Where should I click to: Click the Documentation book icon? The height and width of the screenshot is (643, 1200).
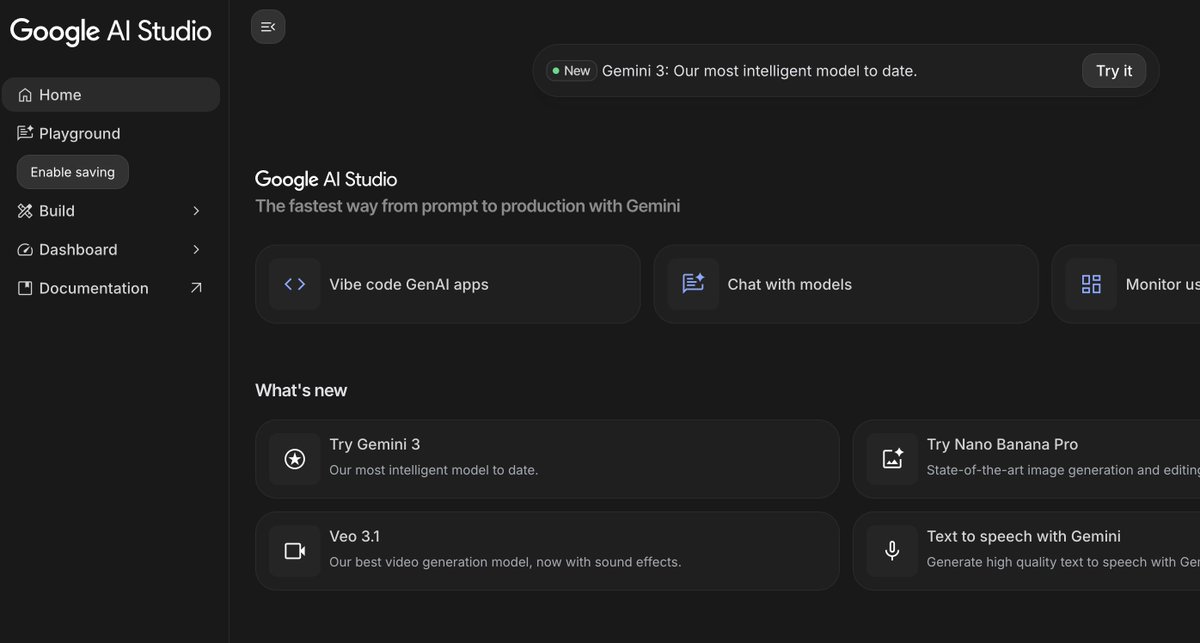25,288
